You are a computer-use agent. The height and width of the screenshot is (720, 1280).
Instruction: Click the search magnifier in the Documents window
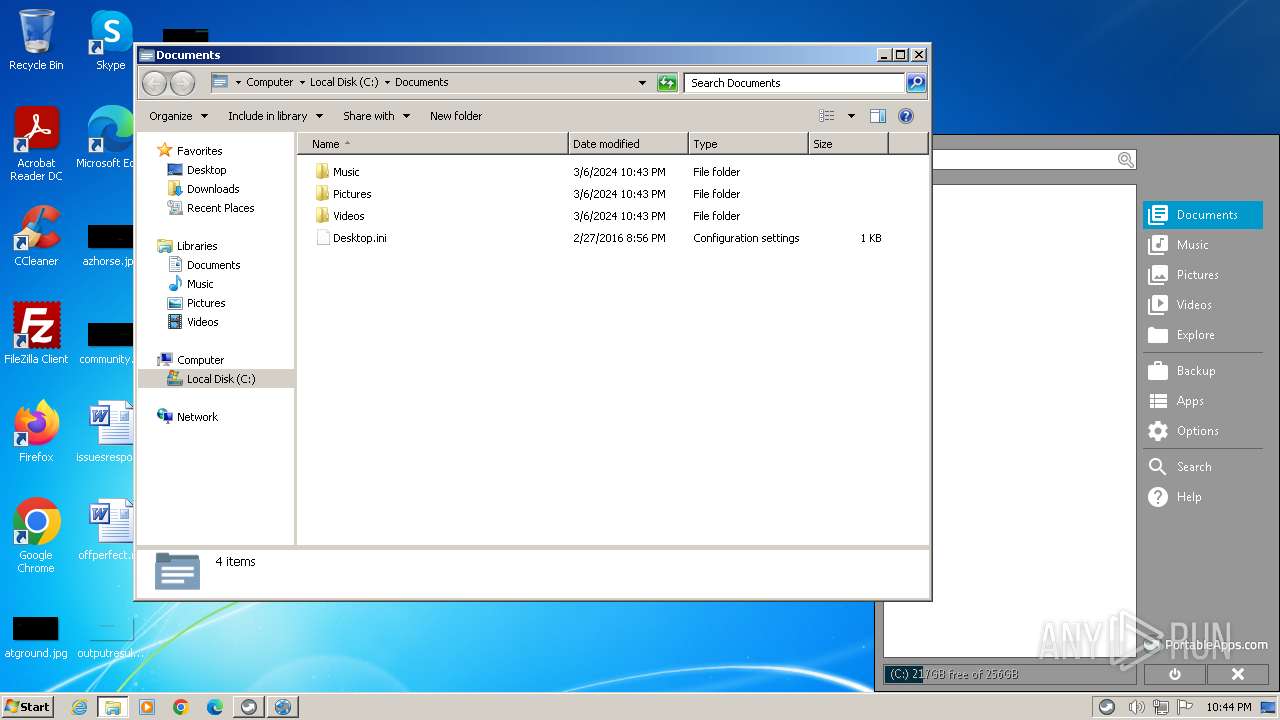point(916,83)
